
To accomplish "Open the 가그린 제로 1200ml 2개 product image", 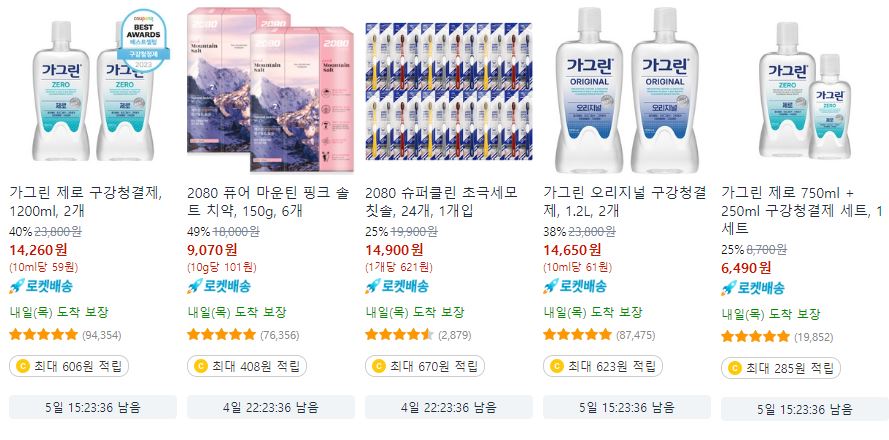I will point(93,90).
